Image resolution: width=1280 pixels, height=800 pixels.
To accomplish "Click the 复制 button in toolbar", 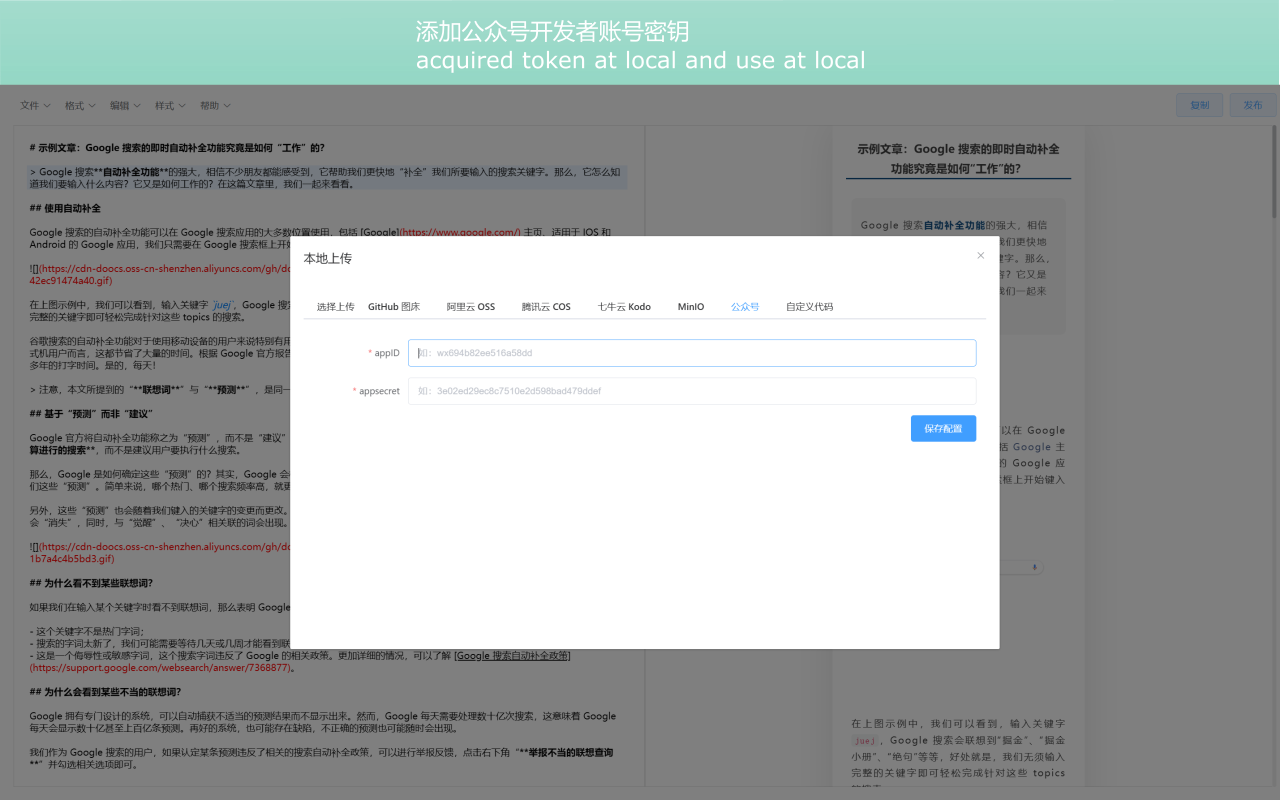I will (x=1199, y=105).
